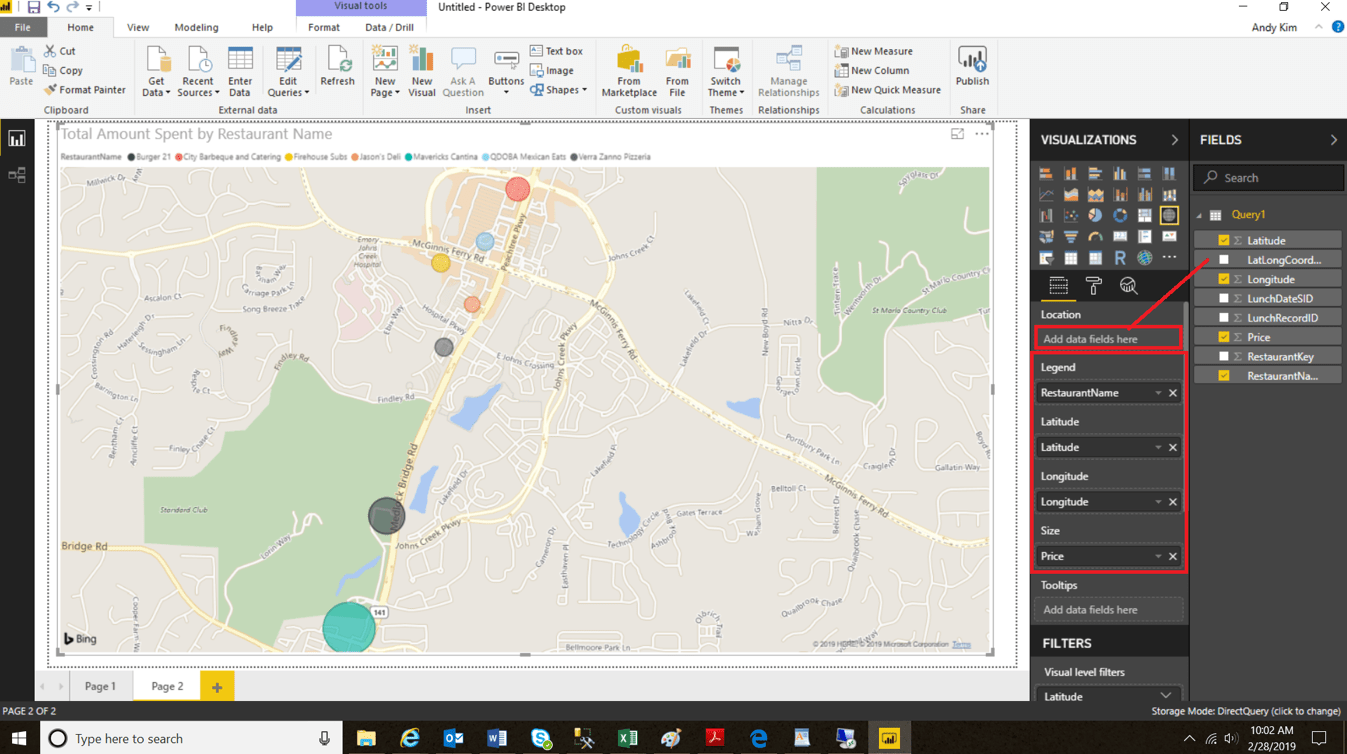This screenshot has width=1347, height=754.
Task: Open the Format ribbon tab
Action: pyautogui.click(x=324, y=27)
